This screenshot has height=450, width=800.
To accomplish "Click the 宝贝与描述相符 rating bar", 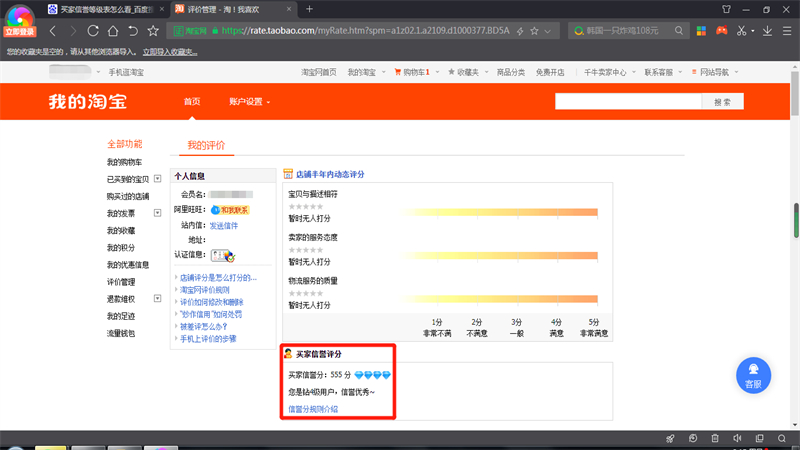I will coord(500,212).
